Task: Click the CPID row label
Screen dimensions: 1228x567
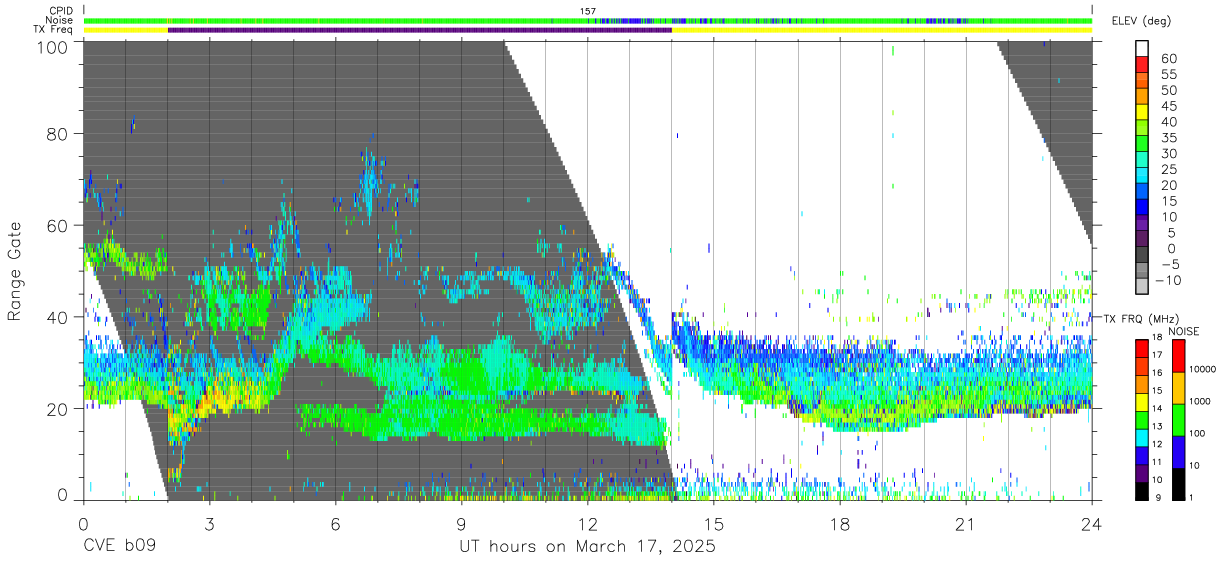Action: [59, 11]
